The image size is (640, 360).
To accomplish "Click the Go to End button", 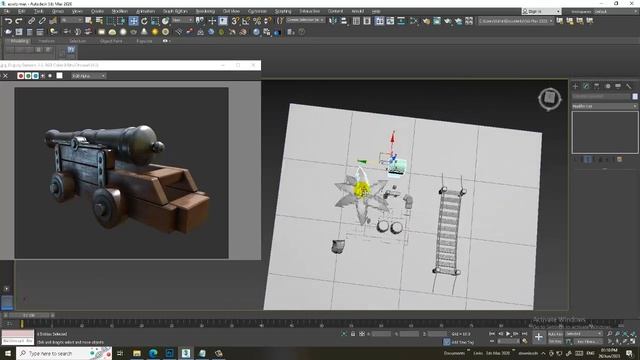I will (x=524, y=334).
